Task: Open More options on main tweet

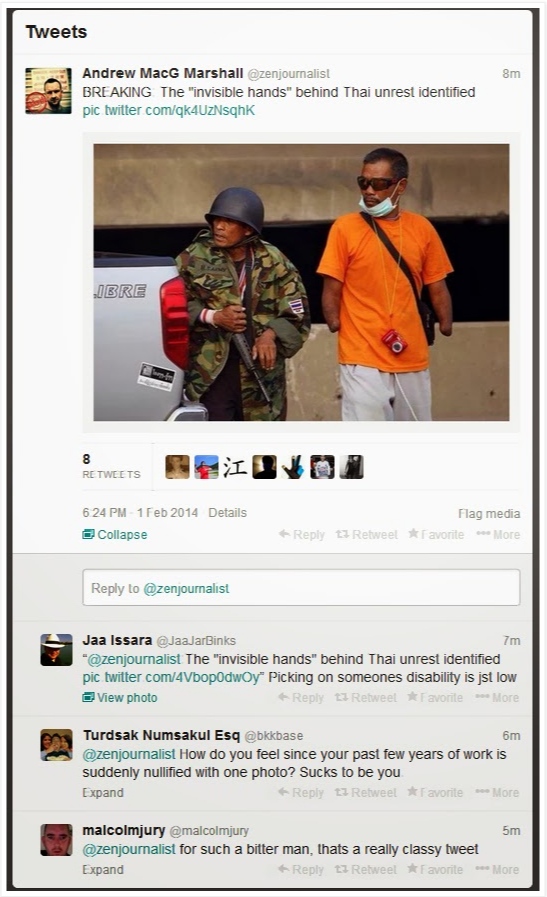Action: click(x=498, y=534)
